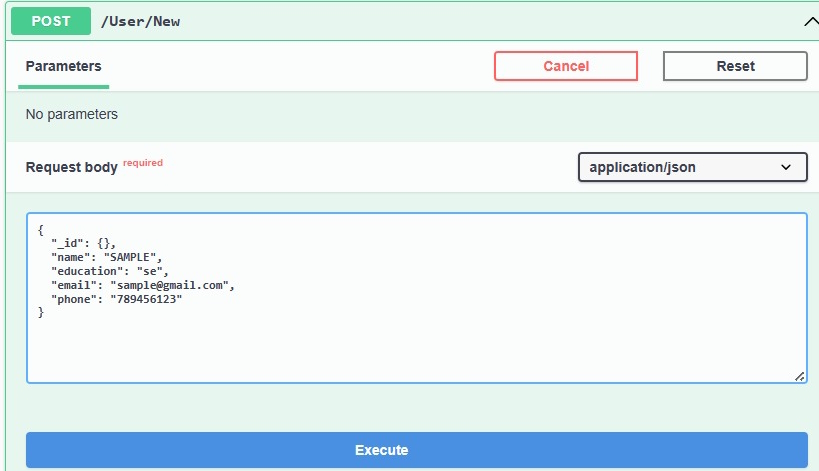819x471 pixels.
Task: Click the green POST method badge
Action: (x=51, y=21)
